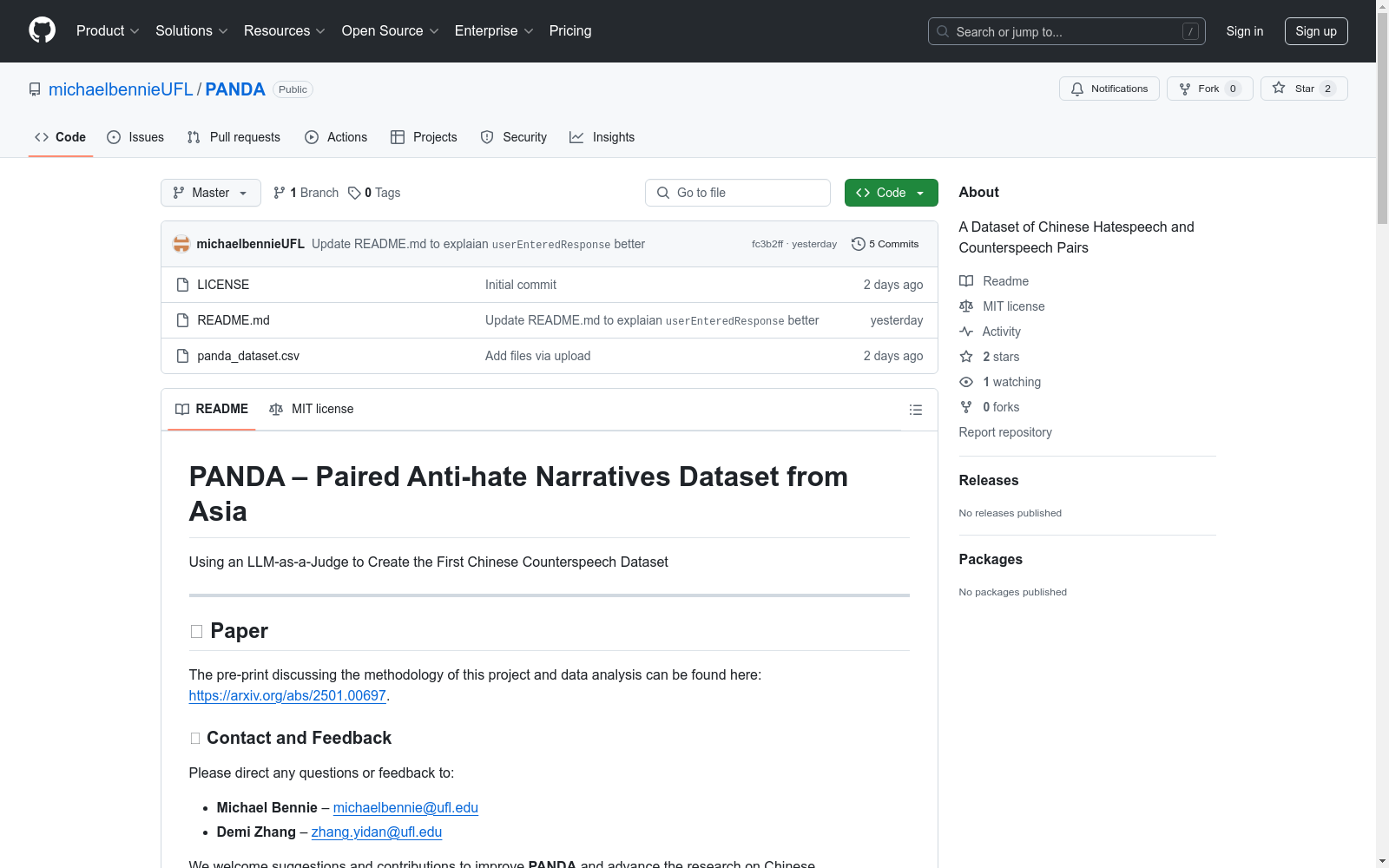Open the michaelbennieUFL owner link
Image resolution: width=1389 pixels, height=868 pixels.
coord(121,89)
